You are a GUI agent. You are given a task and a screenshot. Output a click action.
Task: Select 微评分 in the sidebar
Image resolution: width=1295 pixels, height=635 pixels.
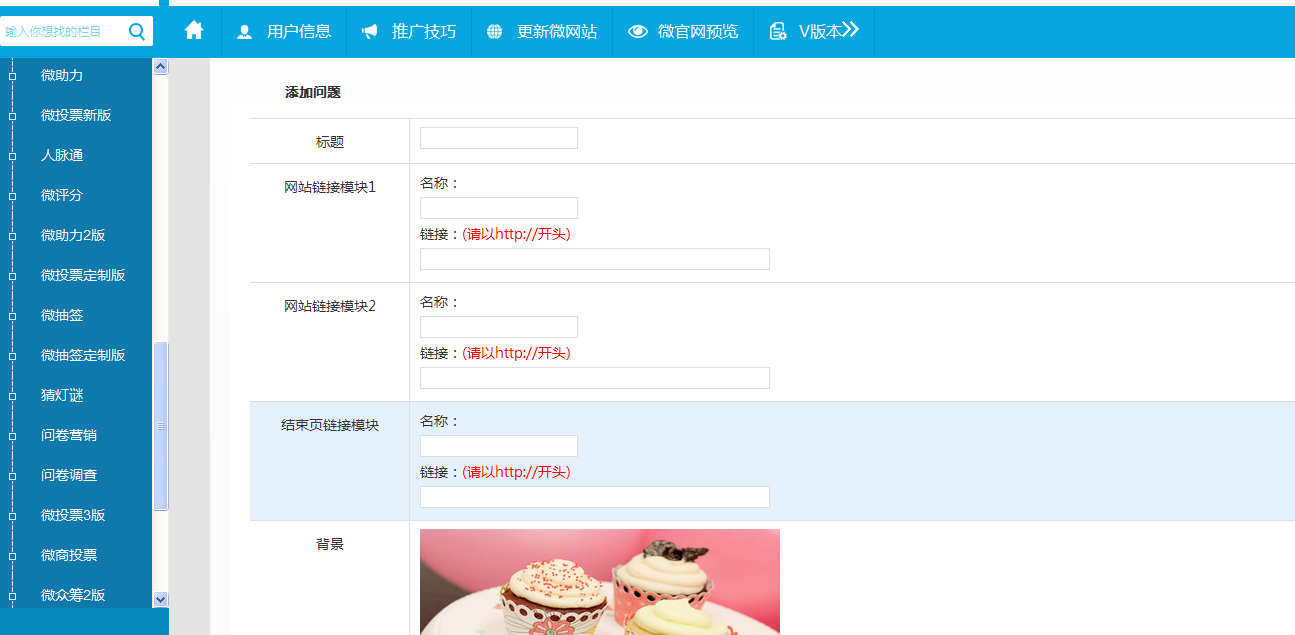click(62, 195)
